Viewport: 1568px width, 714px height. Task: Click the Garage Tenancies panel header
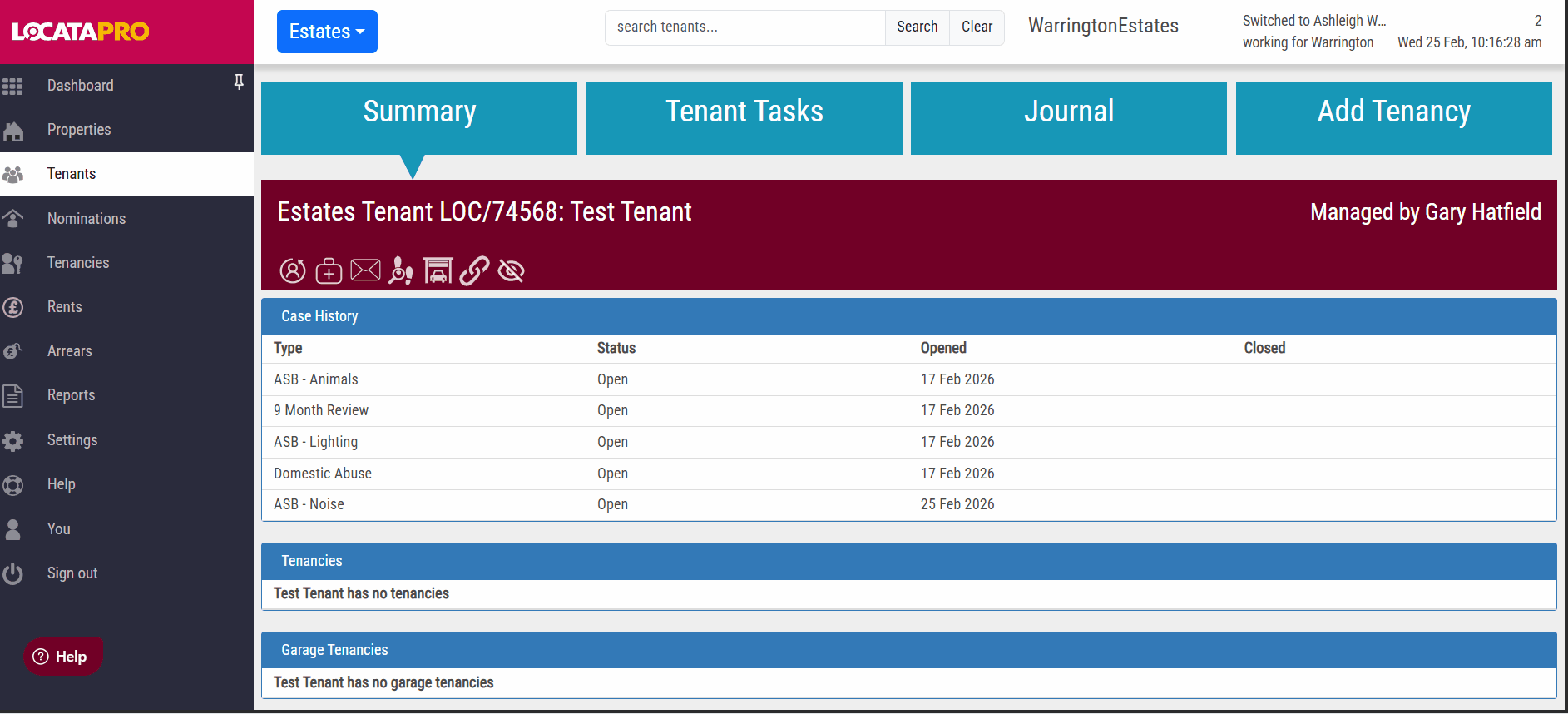click(x=909, y=651)
